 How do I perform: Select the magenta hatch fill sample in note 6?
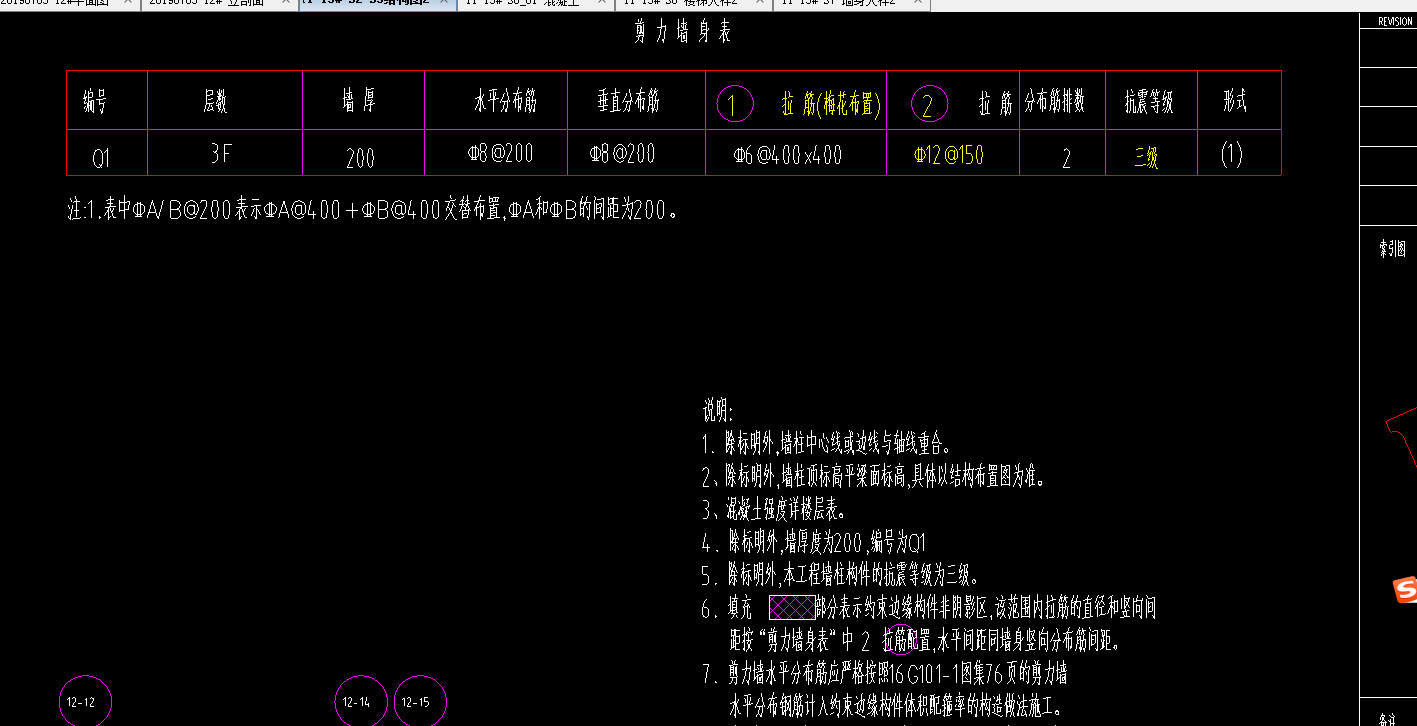point(792,607)
